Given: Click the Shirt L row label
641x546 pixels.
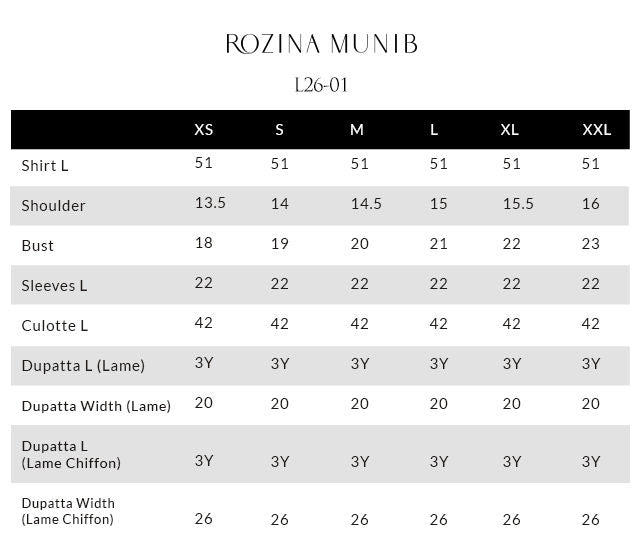Looking at the screenshot, I should 45,166.
